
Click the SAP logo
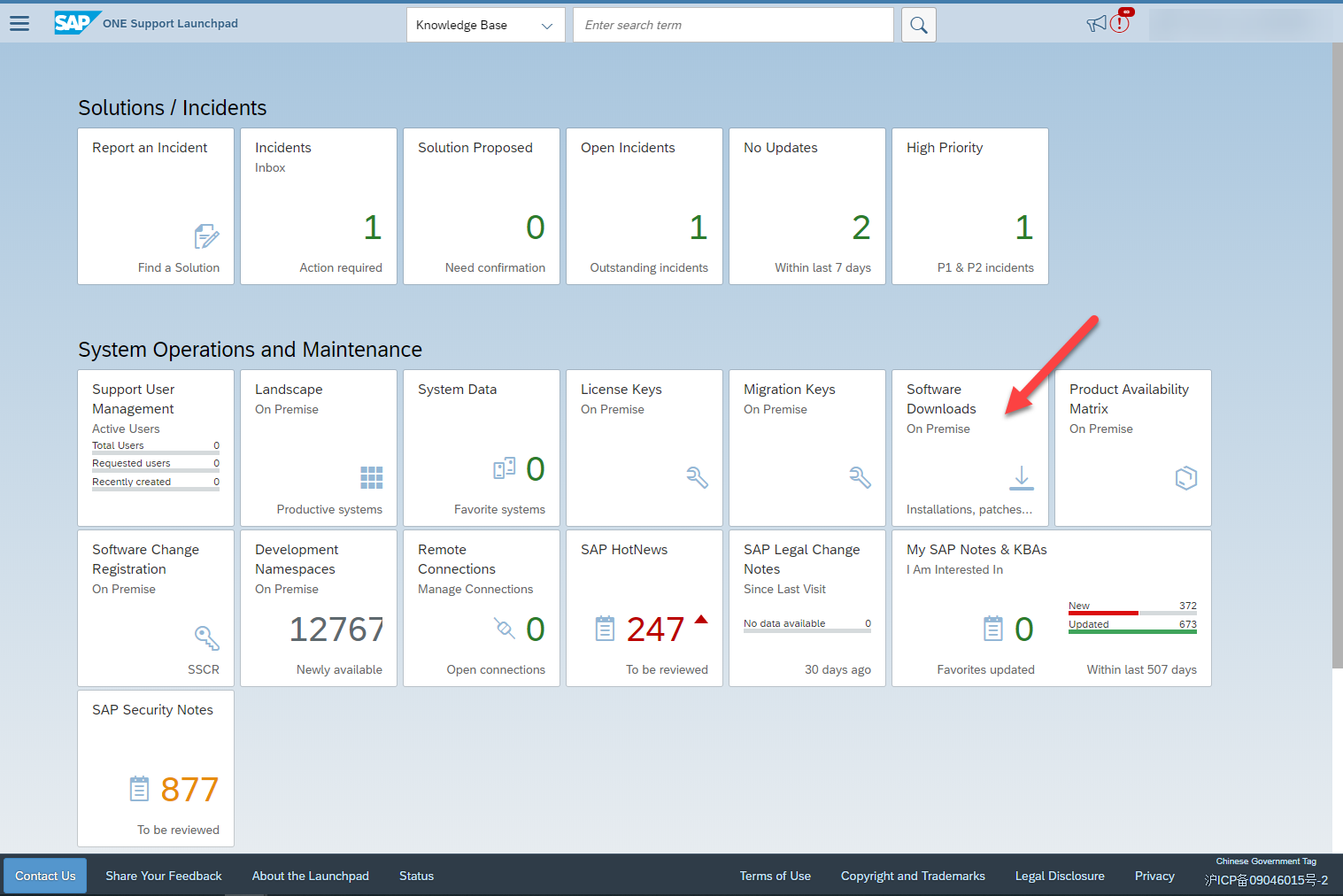click(77, 23)
